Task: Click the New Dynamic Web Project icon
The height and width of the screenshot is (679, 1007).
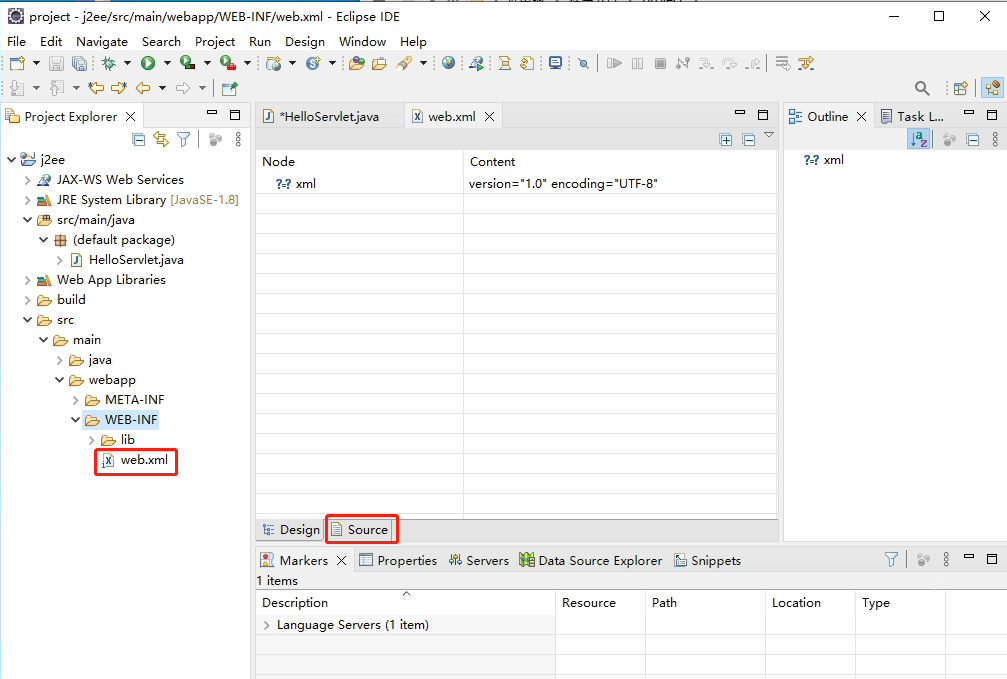Action: point(274,63)
